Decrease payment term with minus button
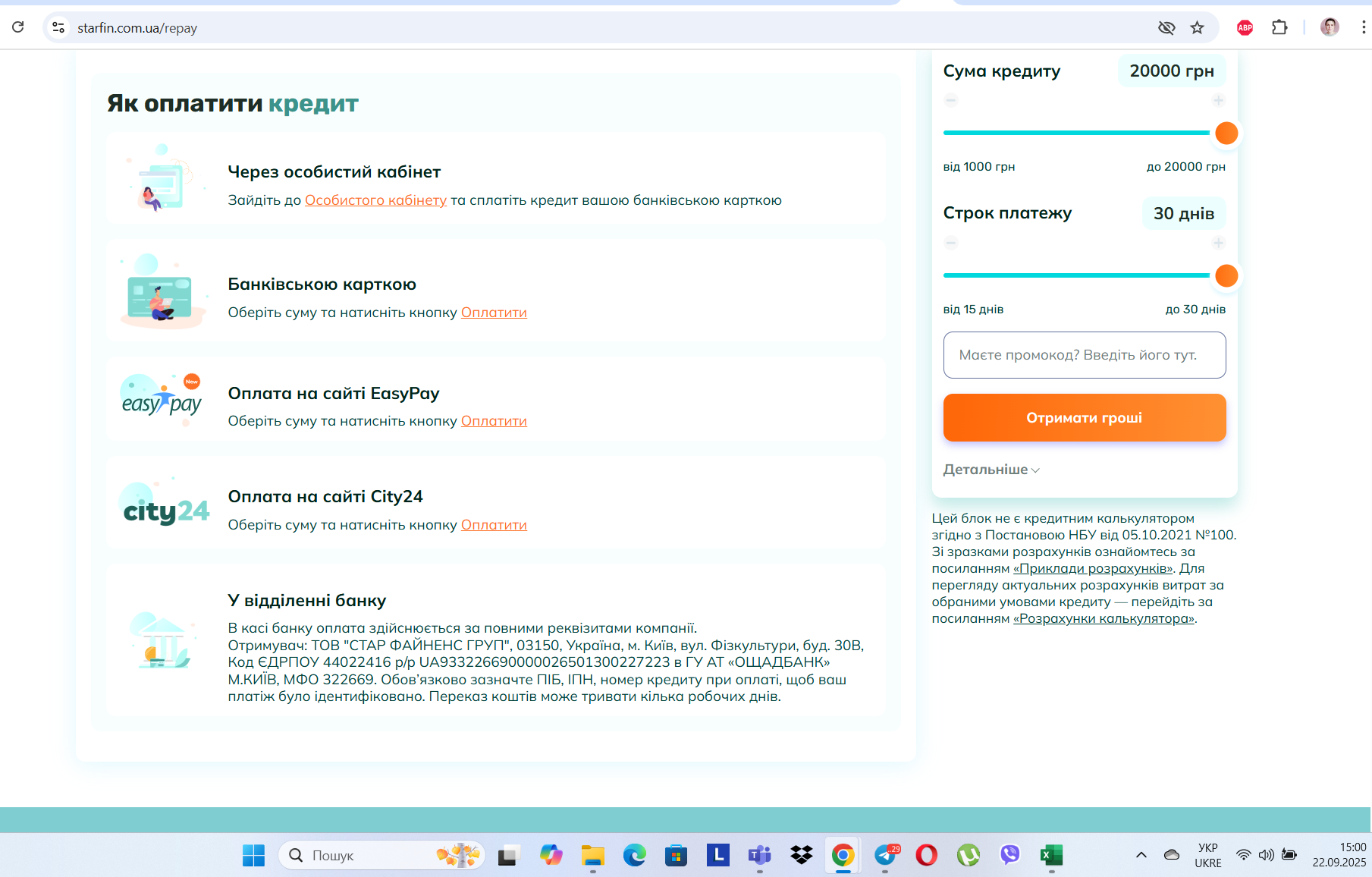 click(951, 243)
